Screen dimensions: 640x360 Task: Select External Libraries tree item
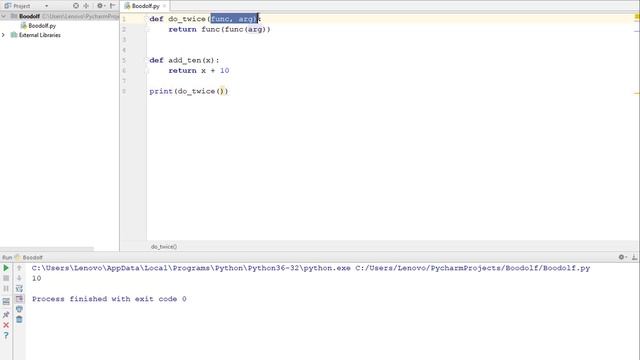(x=39, y=35)
